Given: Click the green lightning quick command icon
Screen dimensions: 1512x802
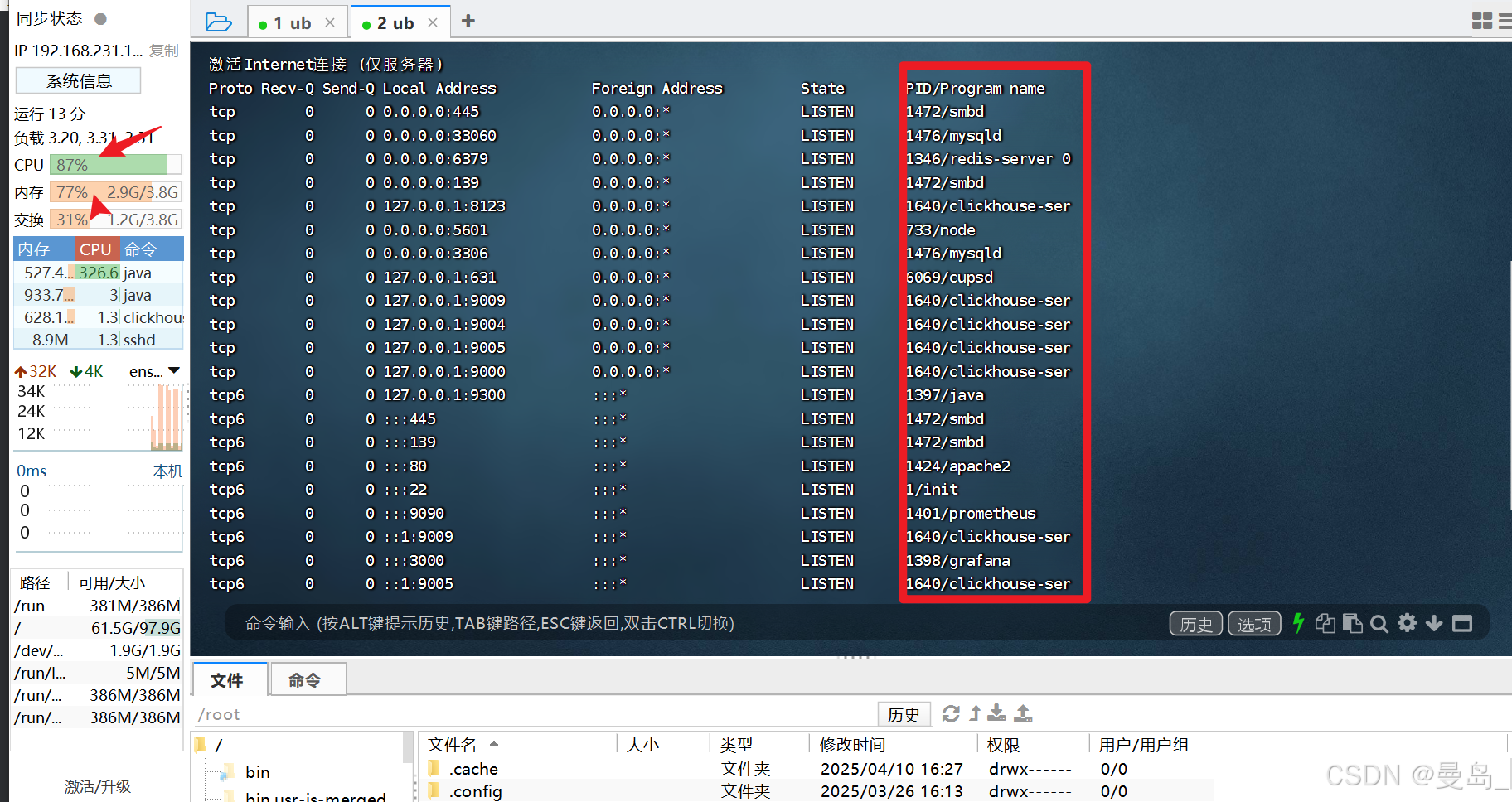Looking at the screenshot, I should pyautogui.click(x=1298, y=623).
